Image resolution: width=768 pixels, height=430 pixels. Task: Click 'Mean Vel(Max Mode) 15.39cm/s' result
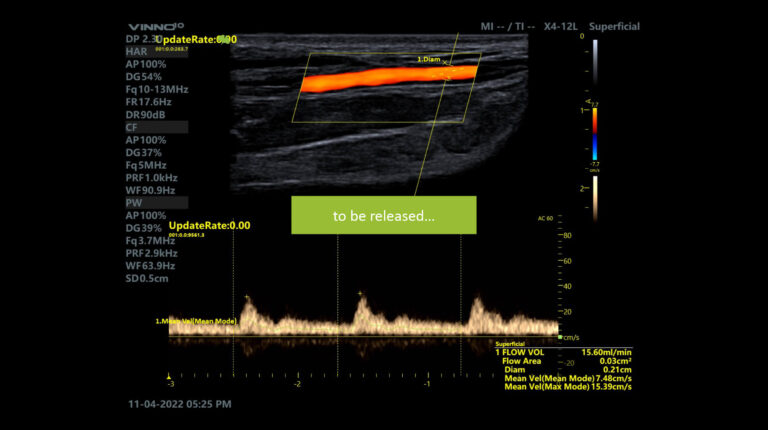click(568, 387)
